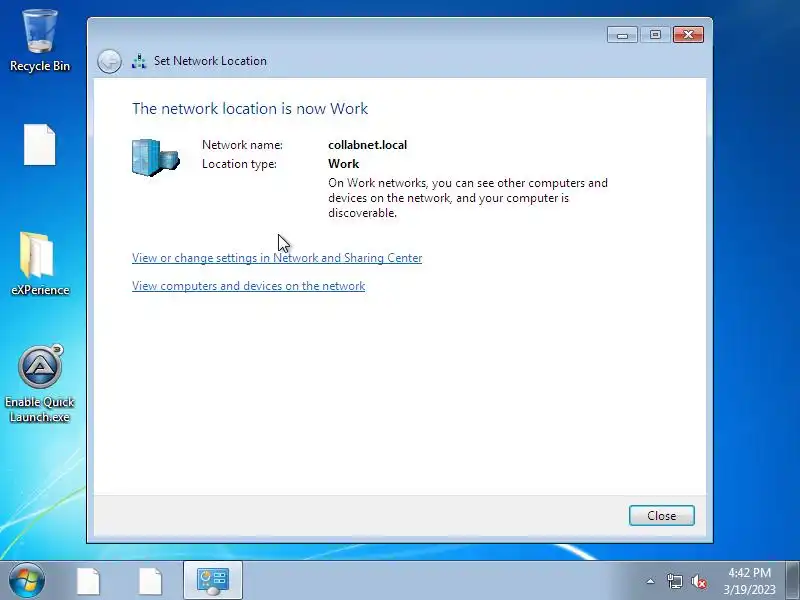
Task: Click the On Work networks description text
Action: [x=468, y=198]
